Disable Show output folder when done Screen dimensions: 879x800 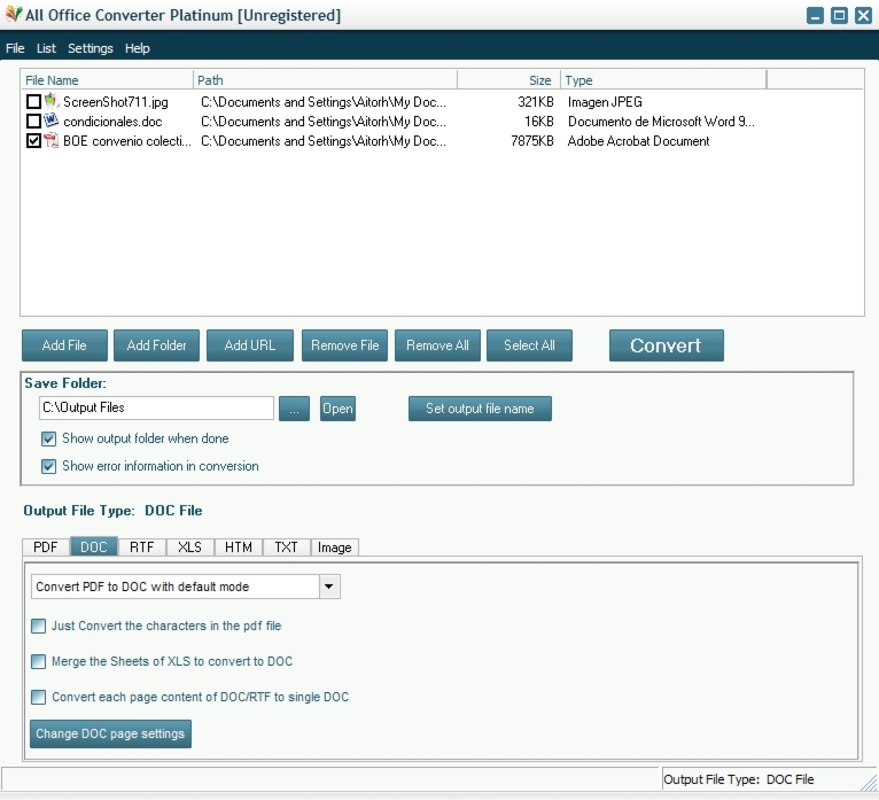coord(49,439)
